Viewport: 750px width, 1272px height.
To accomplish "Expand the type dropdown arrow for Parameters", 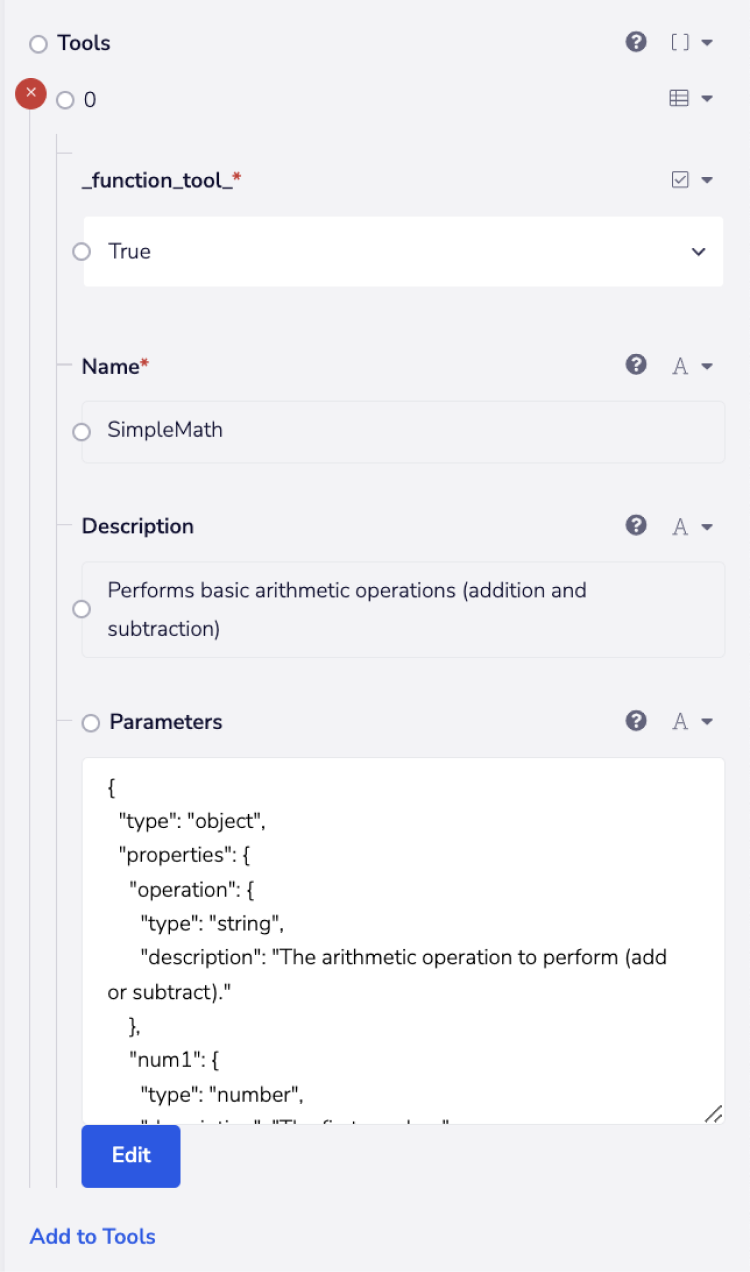I will coord(707,721).
